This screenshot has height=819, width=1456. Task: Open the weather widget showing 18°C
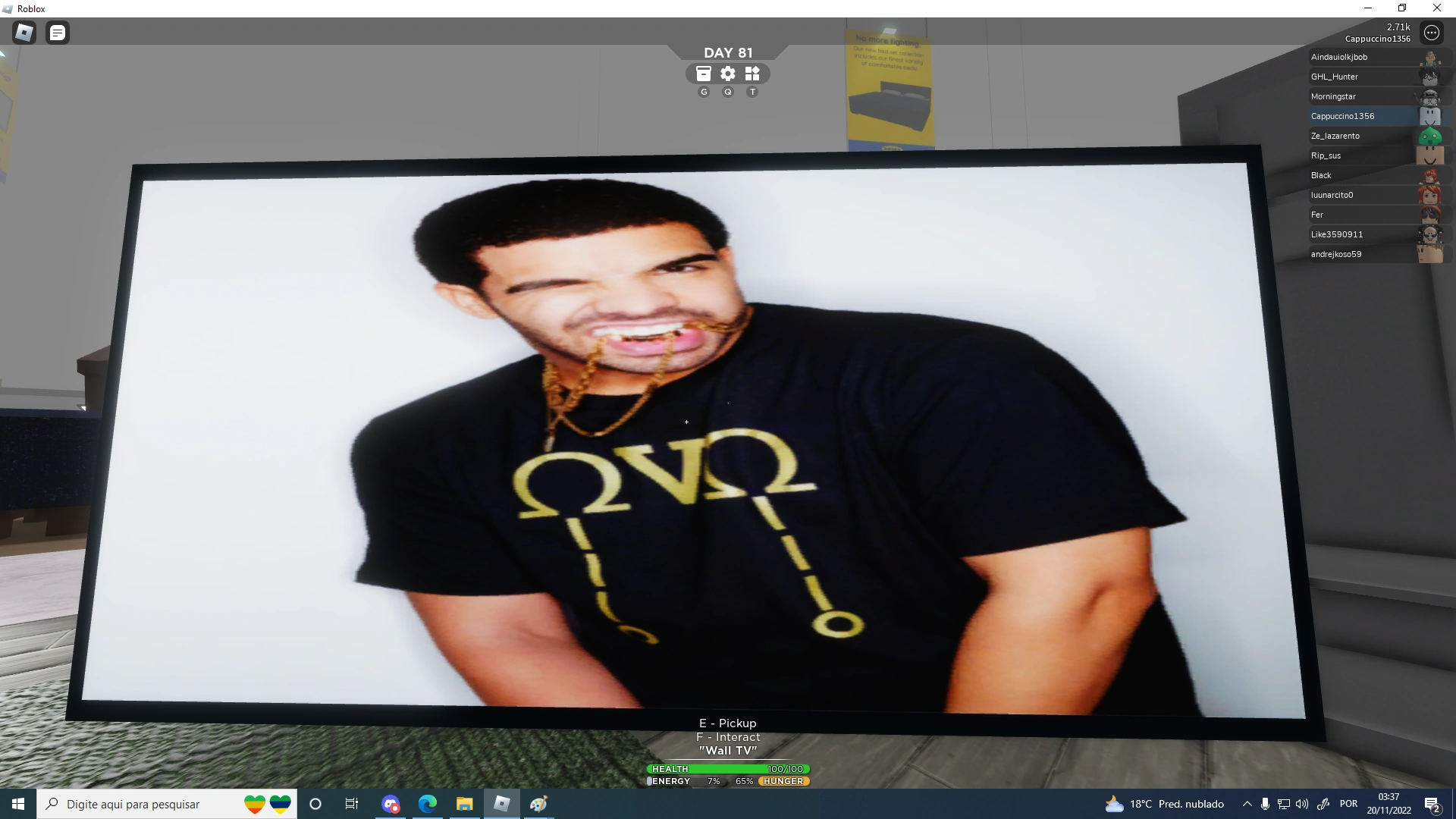click(x=1165, y=804)
